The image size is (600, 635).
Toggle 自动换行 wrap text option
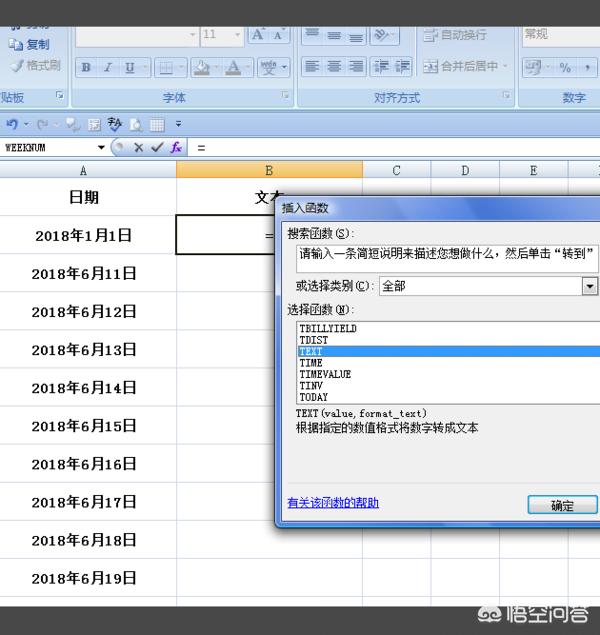(x=455, y=35)
